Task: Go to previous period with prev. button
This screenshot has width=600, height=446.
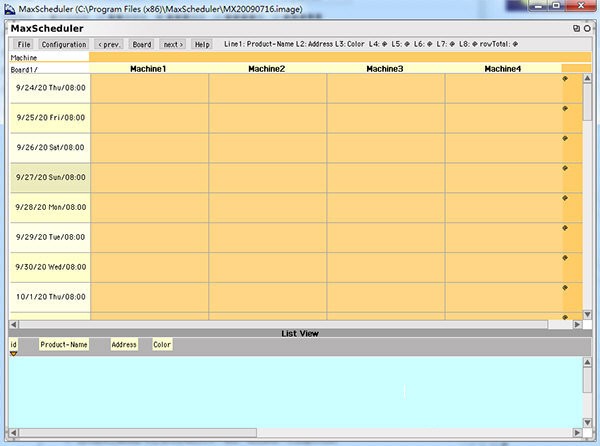Action: click(x=109, y=44)
